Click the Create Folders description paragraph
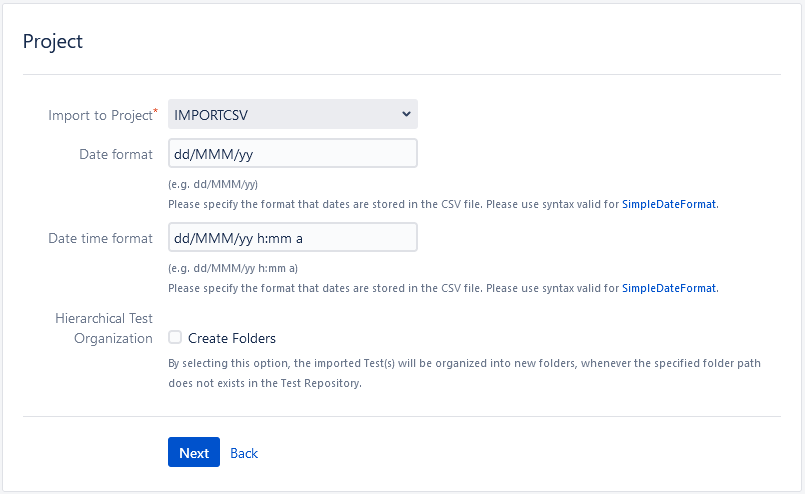805x494 pixels. point(464,373)
